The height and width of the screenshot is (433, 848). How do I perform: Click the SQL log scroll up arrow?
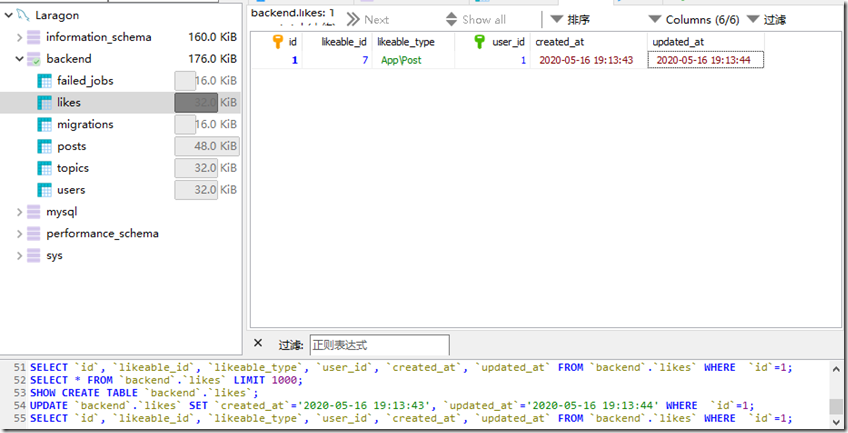836,370
